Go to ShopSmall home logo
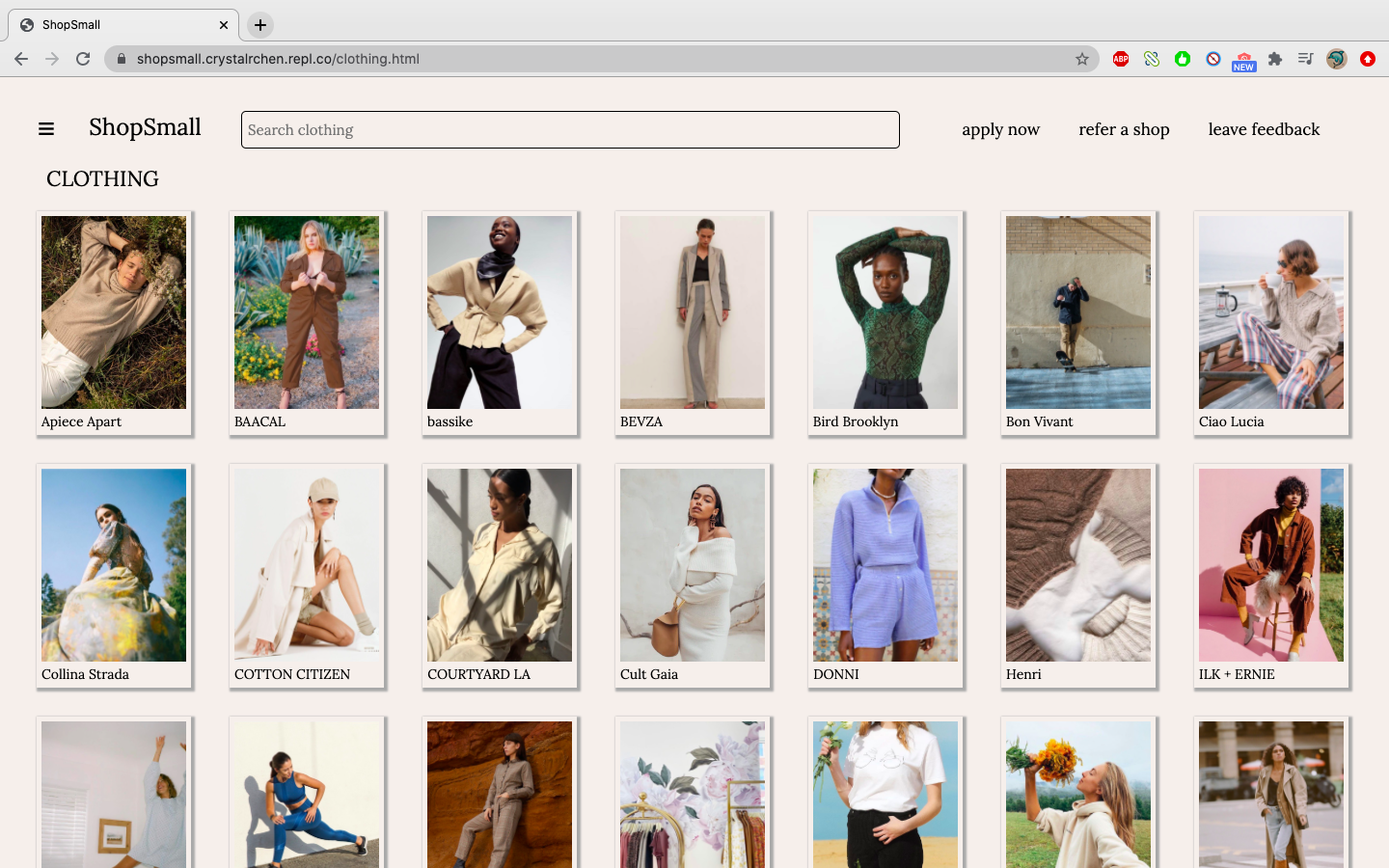This screenshot has width=1389, height=868. click(145, 127)
